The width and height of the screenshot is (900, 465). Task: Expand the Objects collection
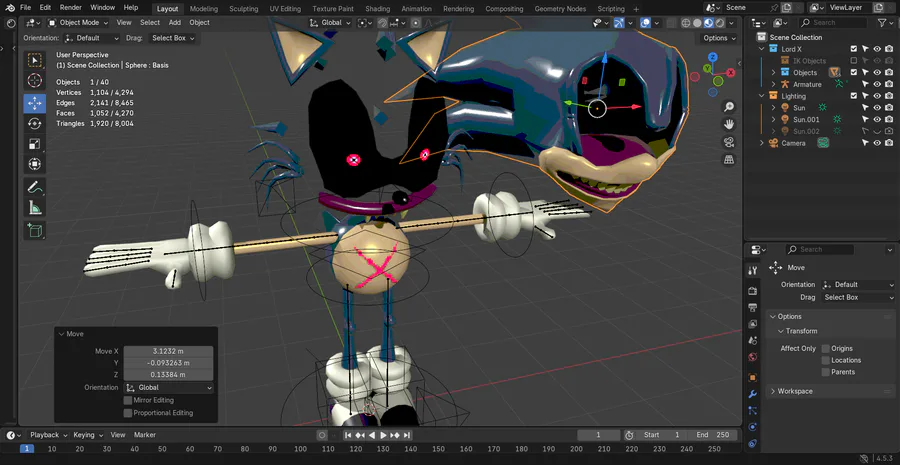point(773,72)
